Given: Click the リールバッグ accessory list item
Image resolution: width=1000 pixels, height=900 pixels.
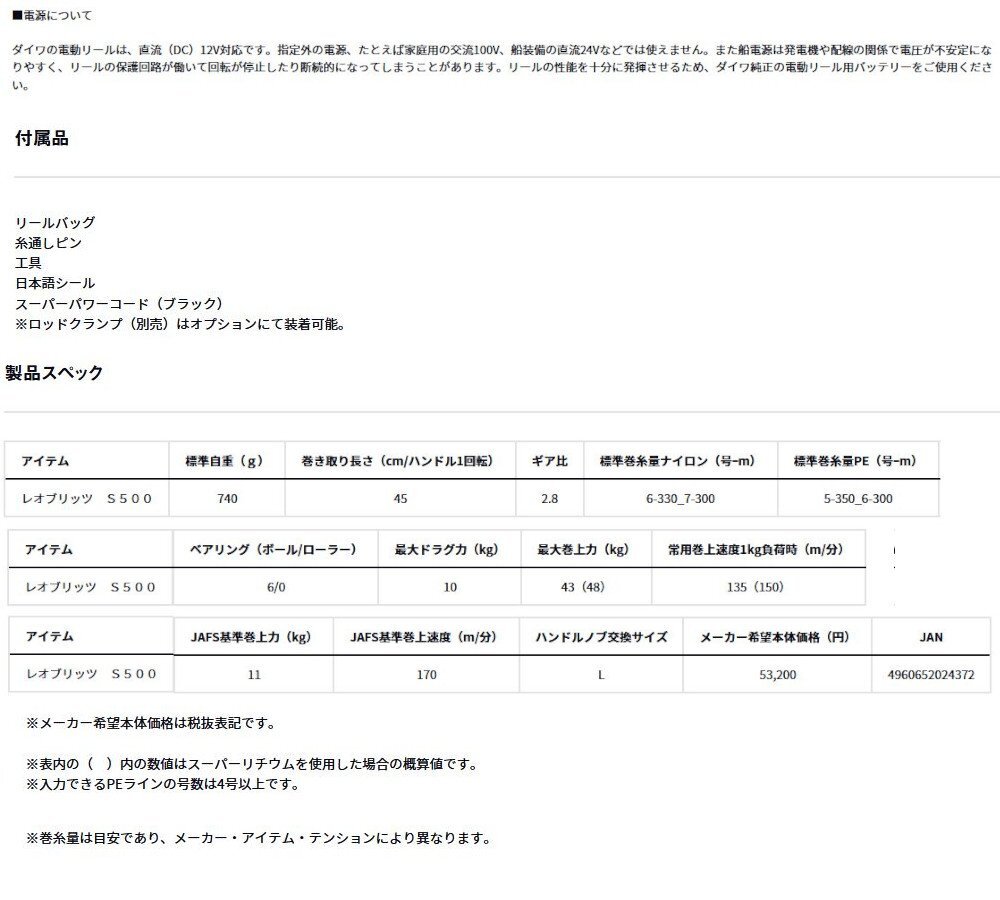Looking at the screenshot, I should (53, 222).
